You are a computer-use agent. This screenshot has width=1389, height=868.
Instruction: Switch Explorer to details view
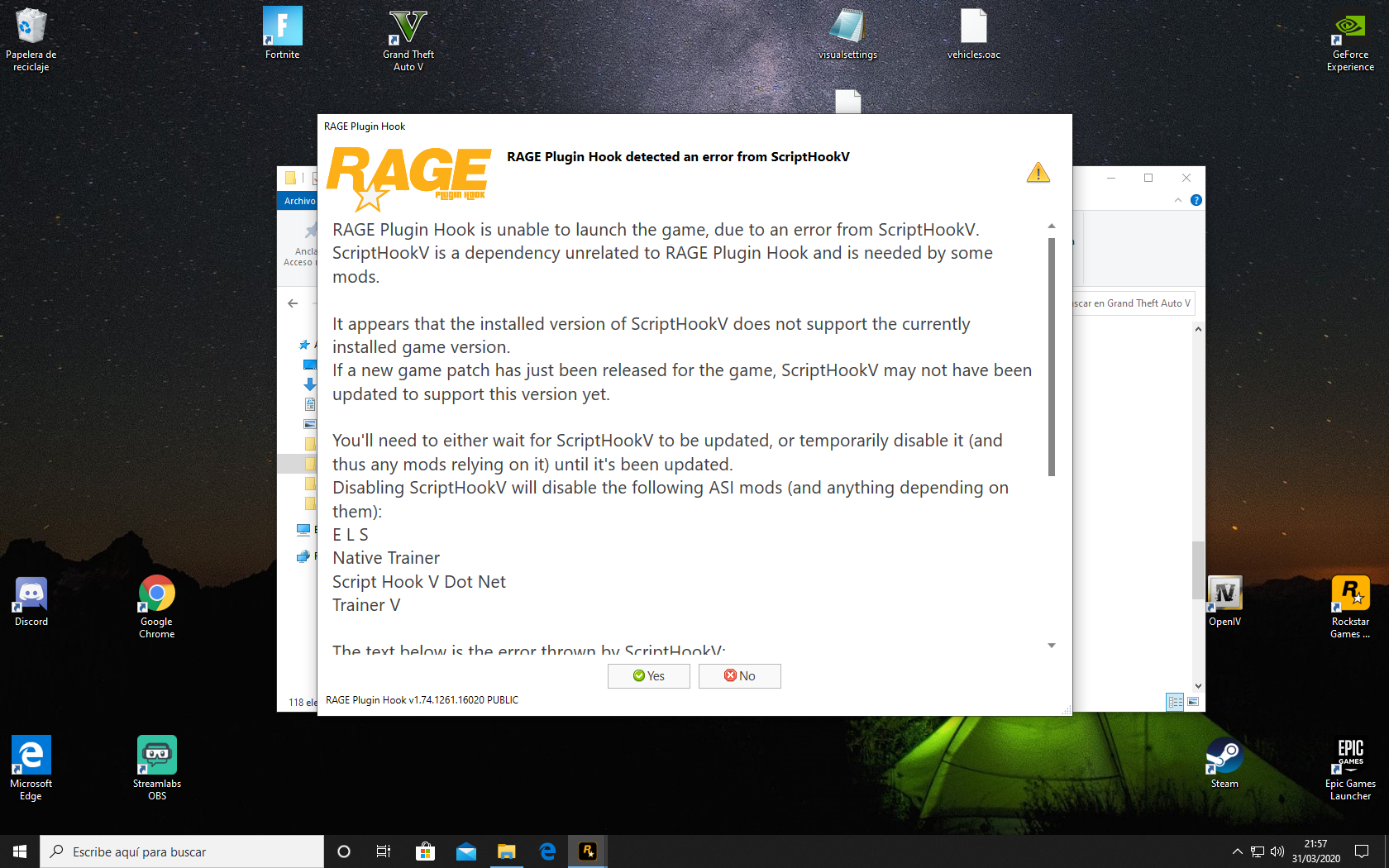point(1175,702)
